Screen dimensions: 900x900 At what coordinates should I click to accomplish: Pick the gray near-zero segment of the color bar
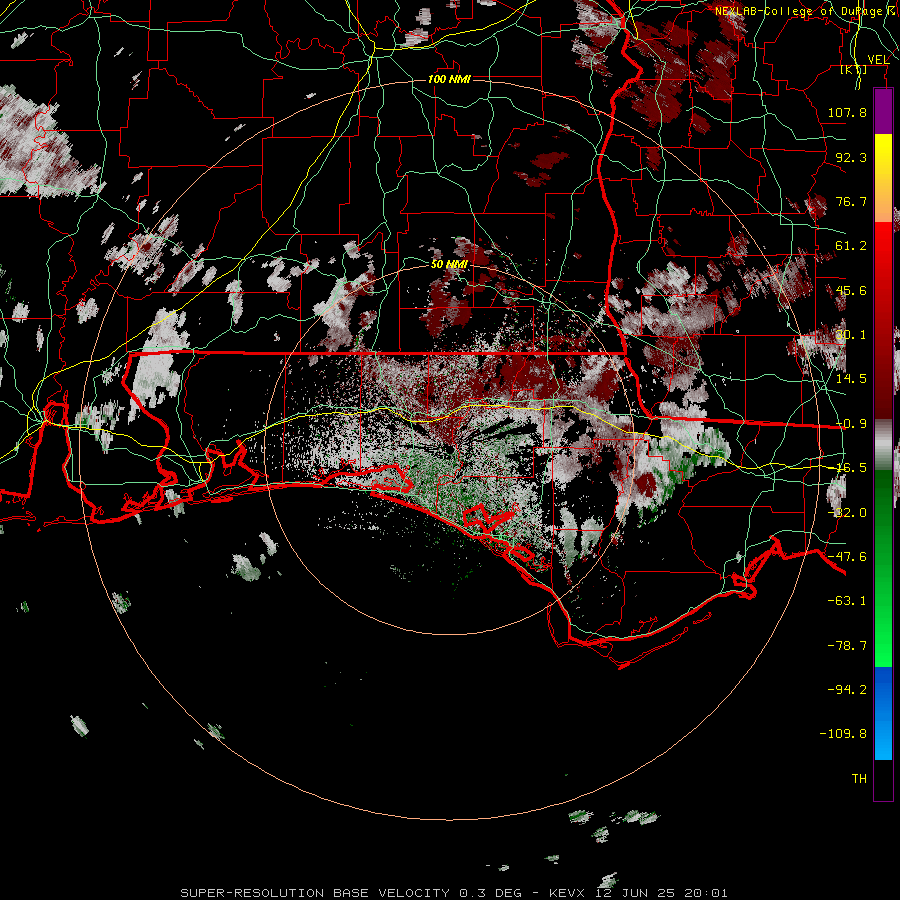click(883, 444)
